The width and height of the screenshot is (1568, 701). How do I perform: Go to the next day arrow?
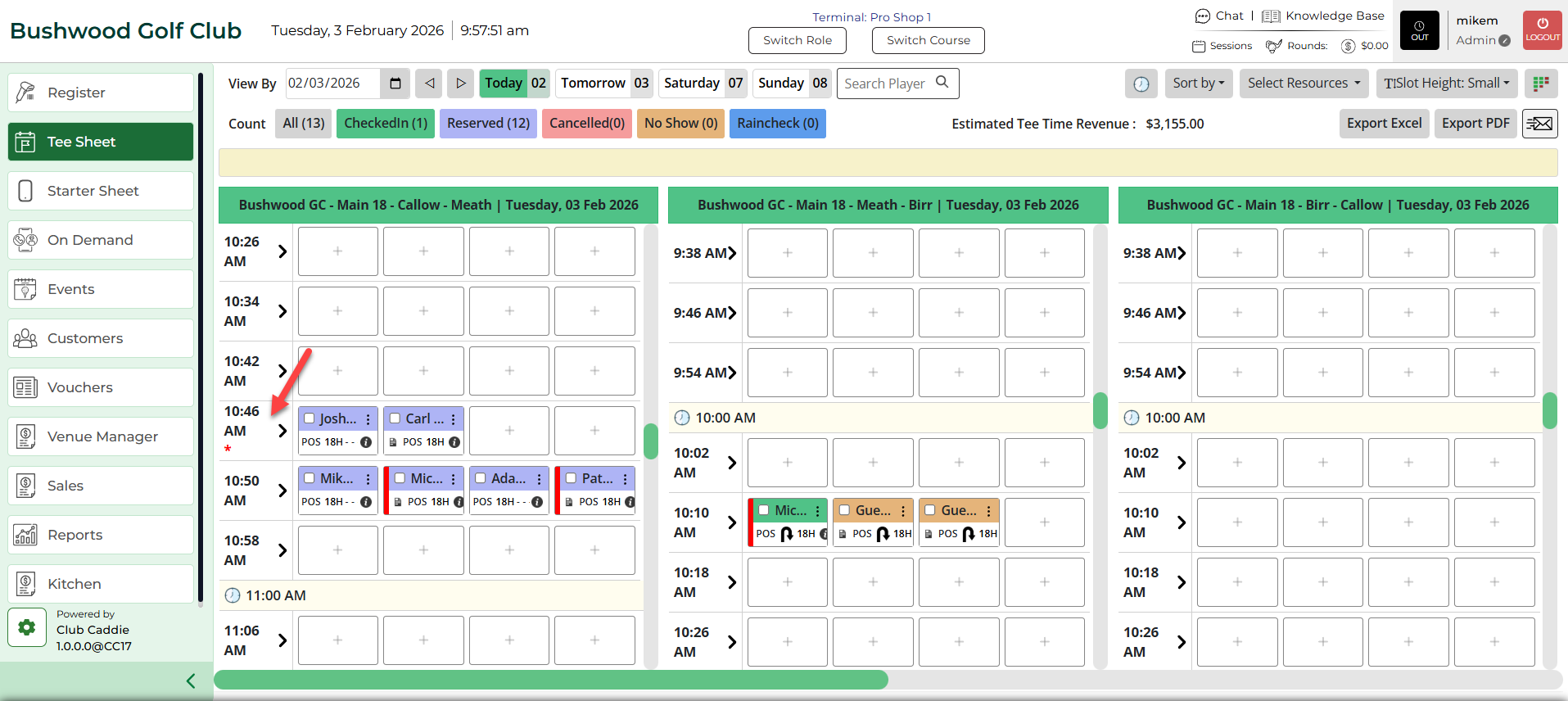click(x=461, y=84)
